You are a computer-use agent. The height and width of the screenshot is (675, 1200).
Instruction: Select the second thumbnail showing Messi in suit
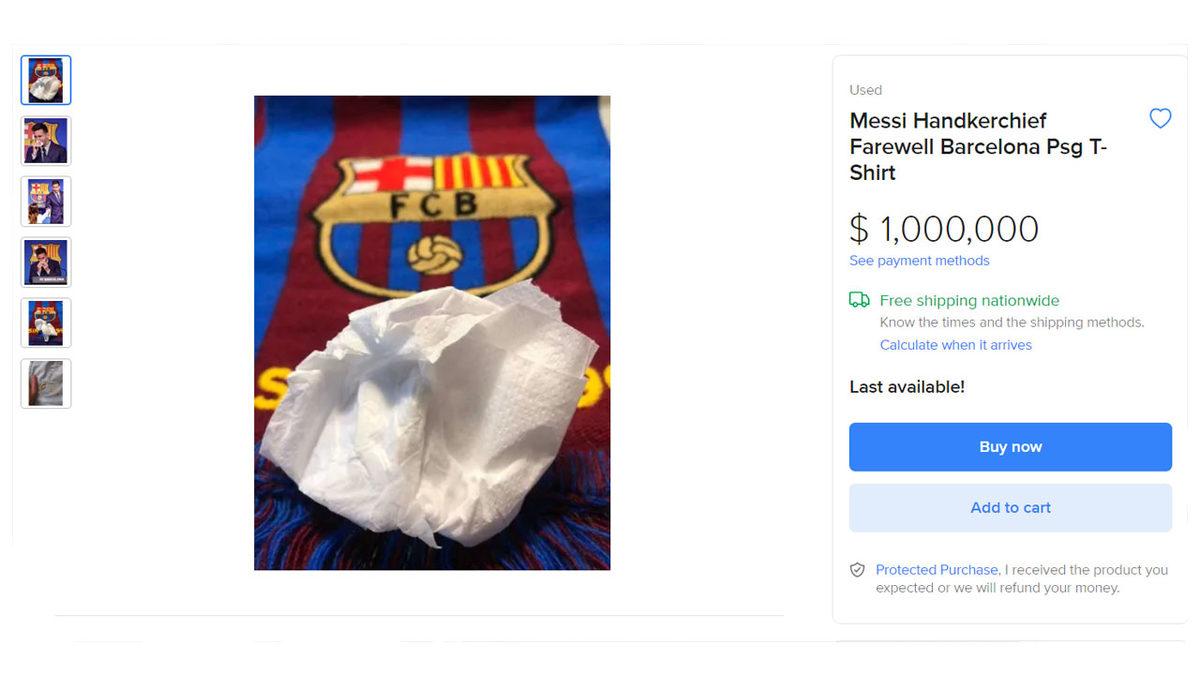(45, 140)
